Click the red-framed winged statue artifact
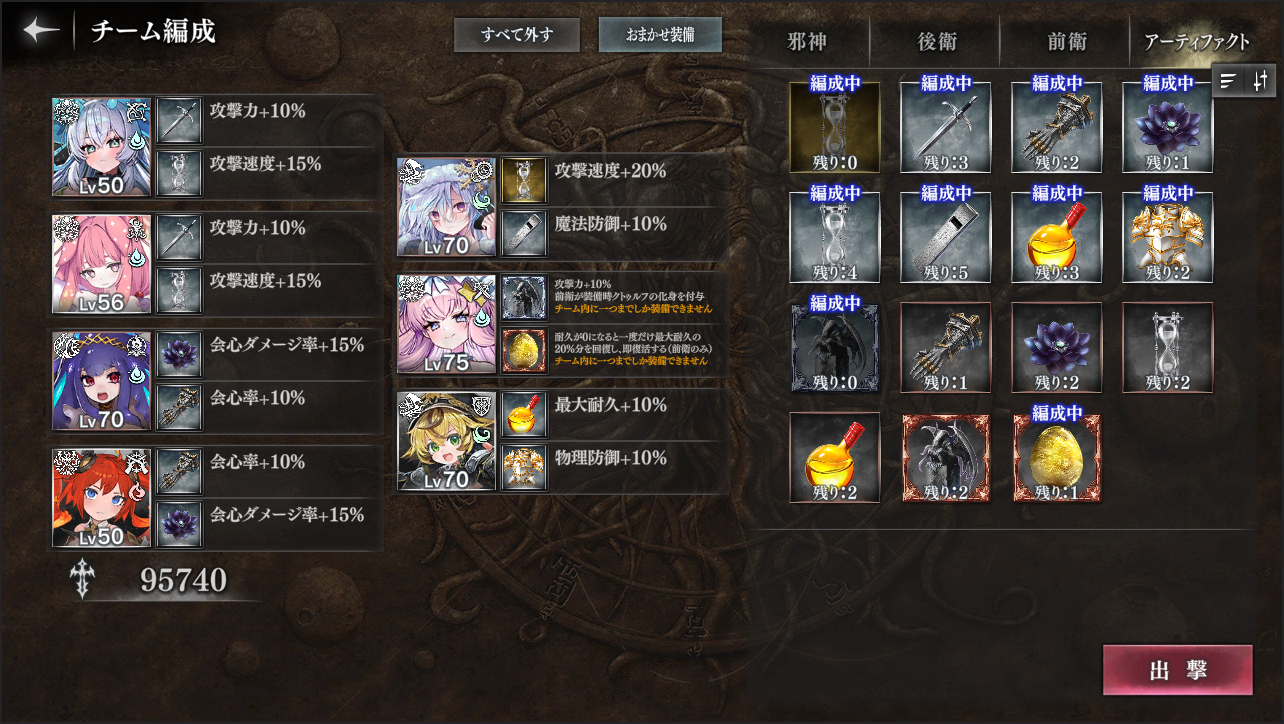This screenshot has height=724, width=1284. 945,458
